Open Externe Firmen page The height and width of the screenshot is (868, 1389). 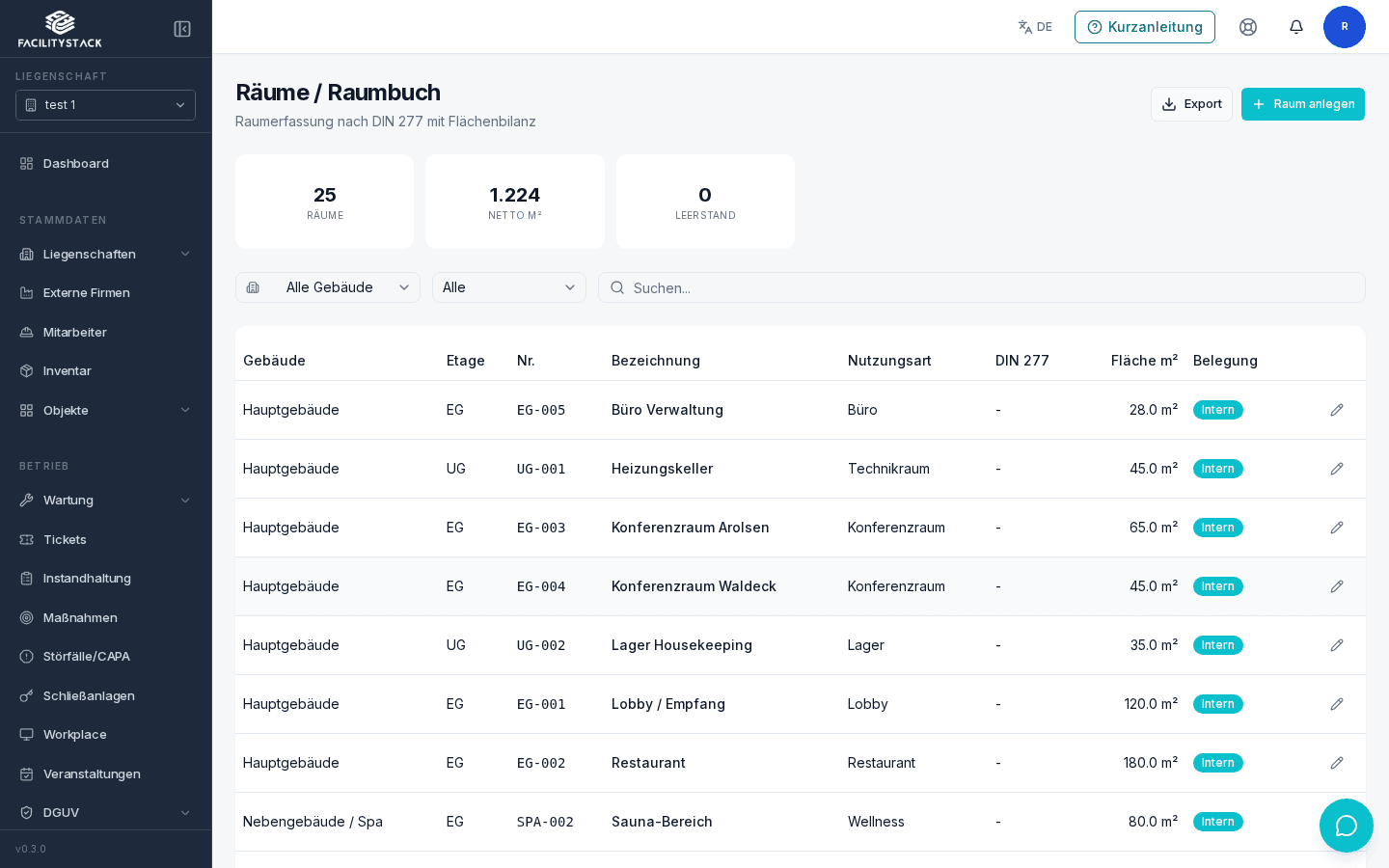(106, 292)
